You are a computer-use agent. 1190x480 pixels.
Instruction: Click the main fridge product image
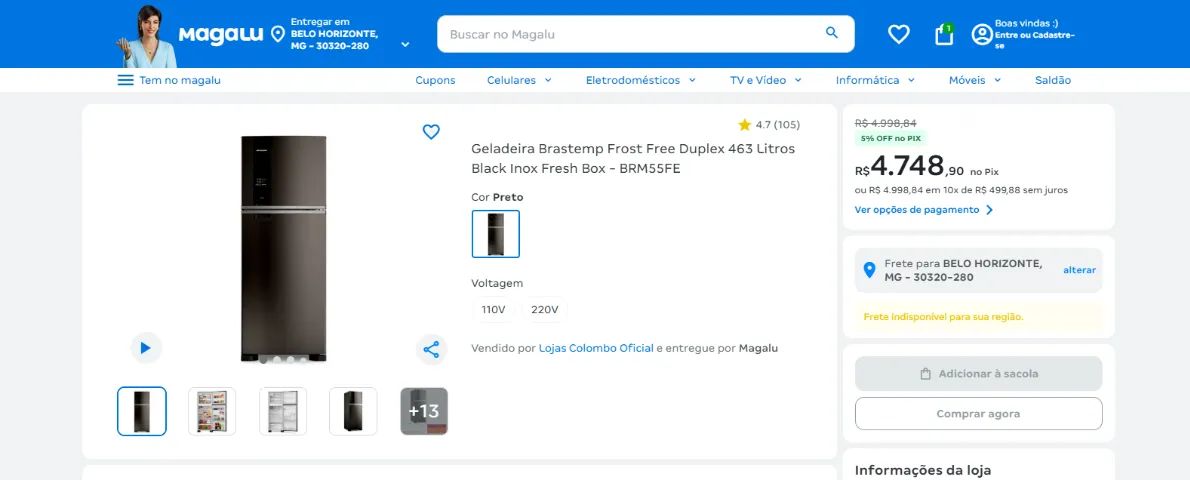coord(284,248)
